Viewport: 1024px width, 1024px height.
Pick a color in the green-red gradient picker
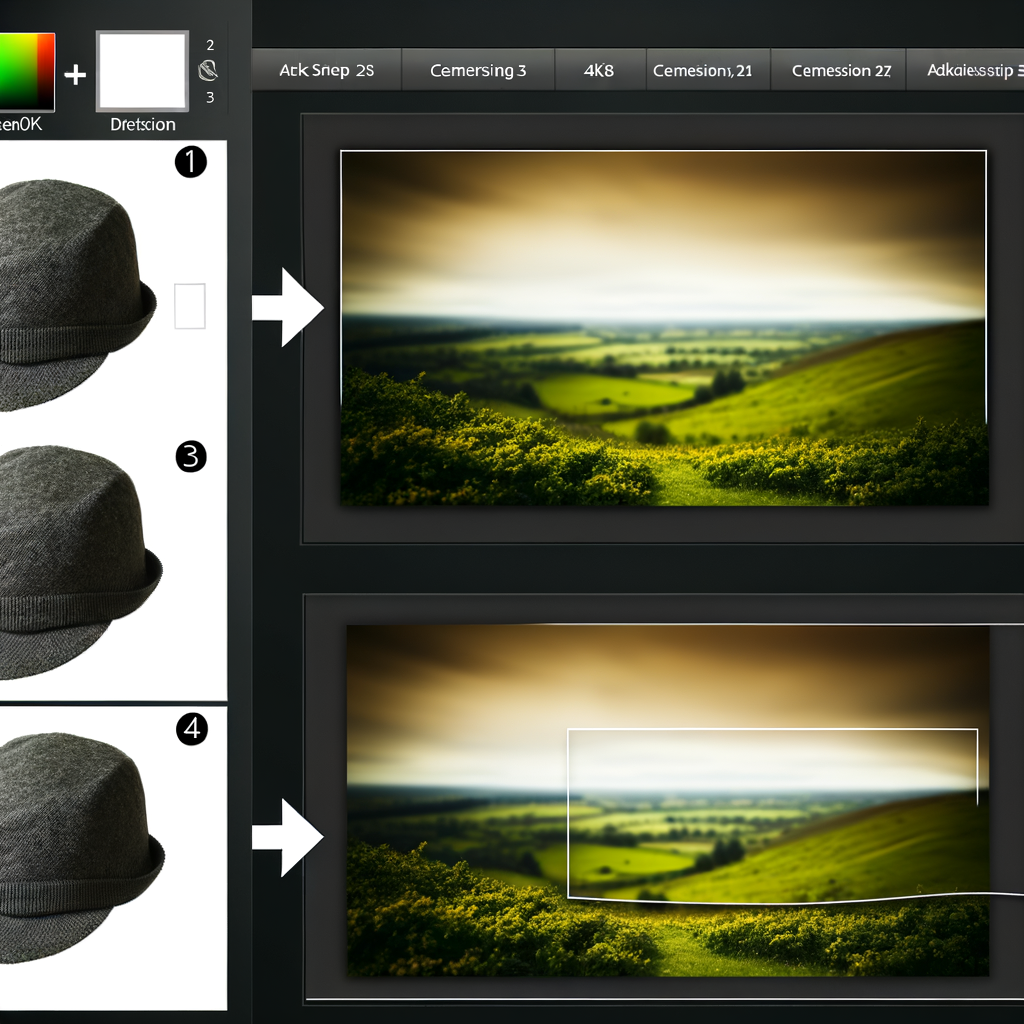(27, 70)
